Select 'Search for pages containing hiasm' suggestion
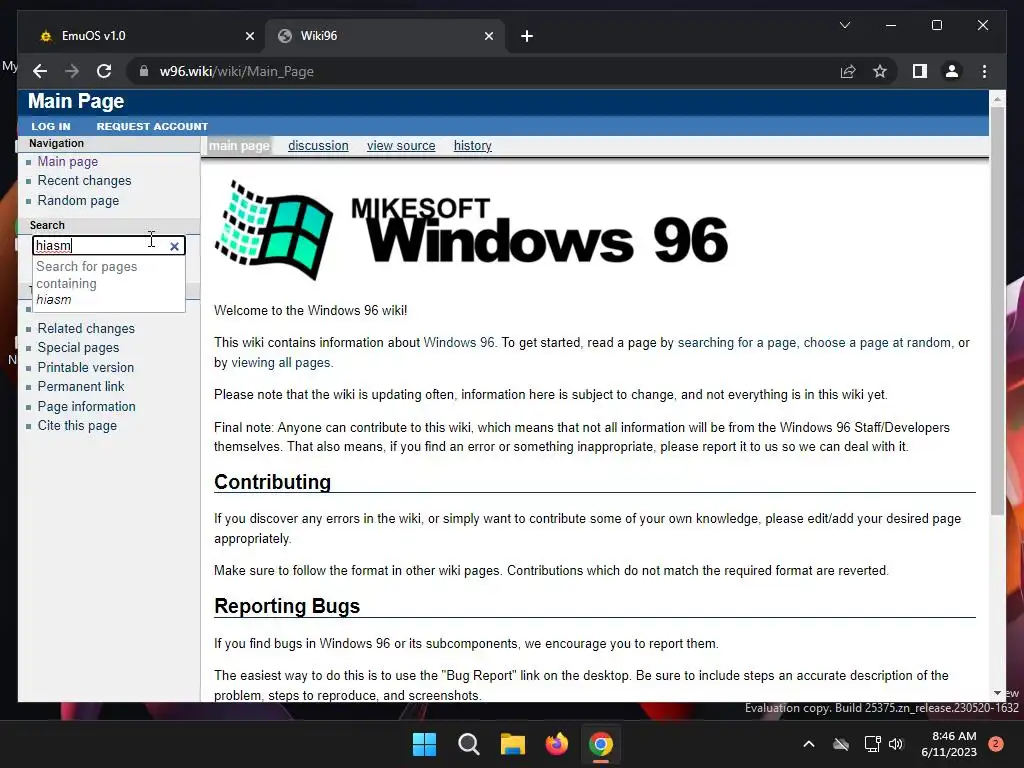 pos(108,283)
